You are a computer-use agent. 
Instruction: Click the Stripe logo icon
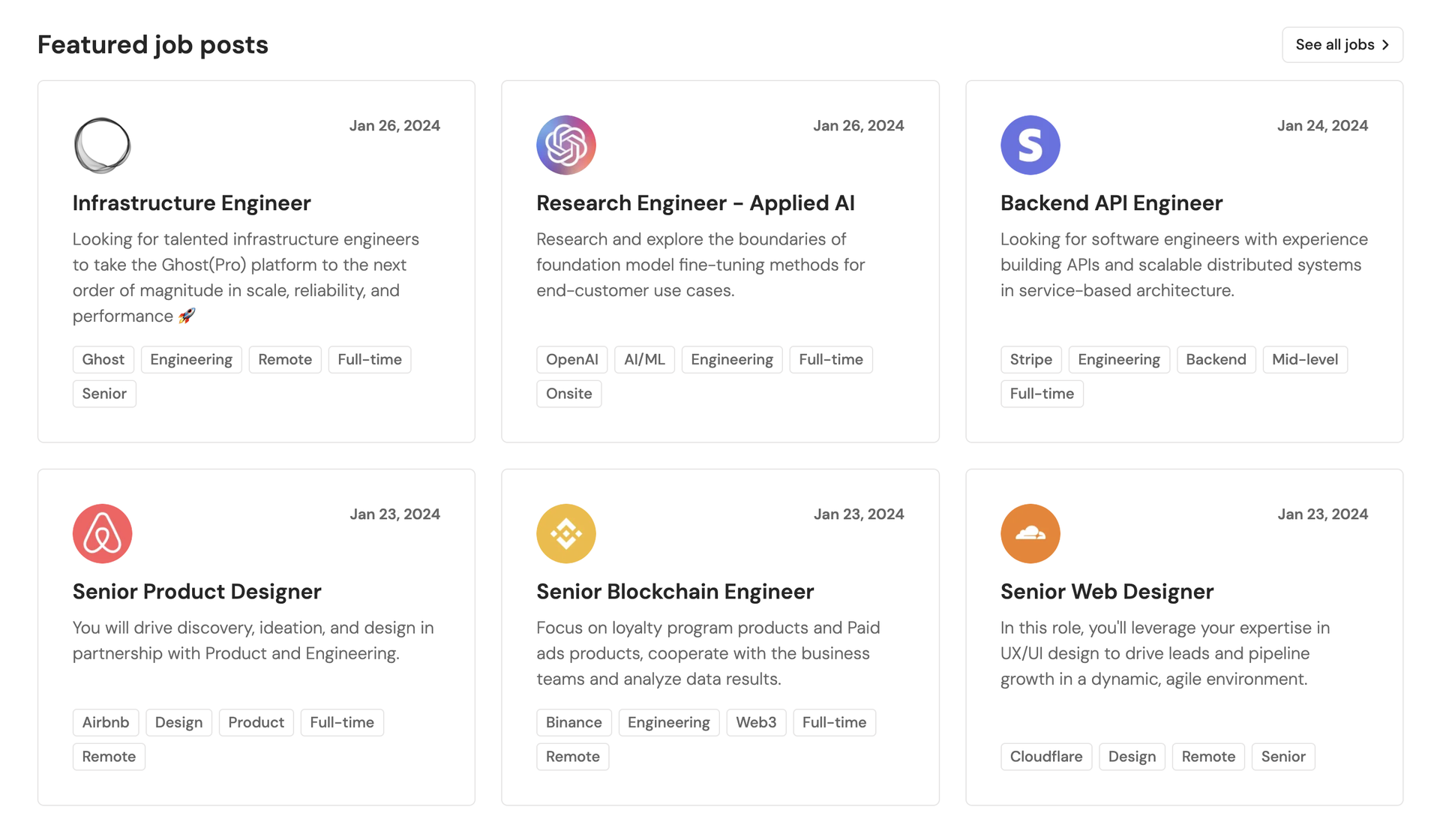point(1030,145)
